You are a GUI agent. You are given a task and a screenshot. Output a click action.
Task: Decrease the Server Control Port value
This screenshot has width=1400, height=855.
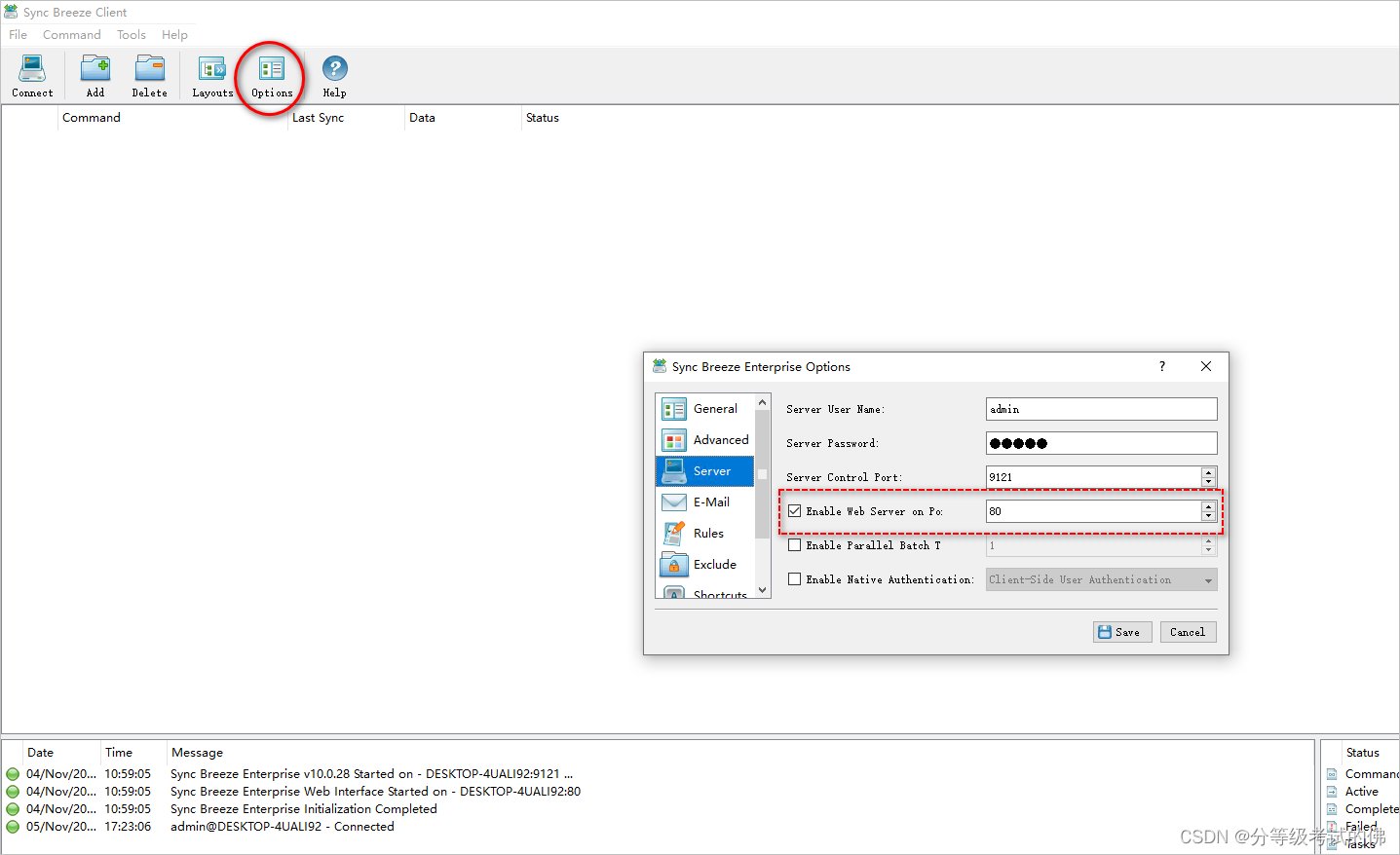coord(1208,482)
